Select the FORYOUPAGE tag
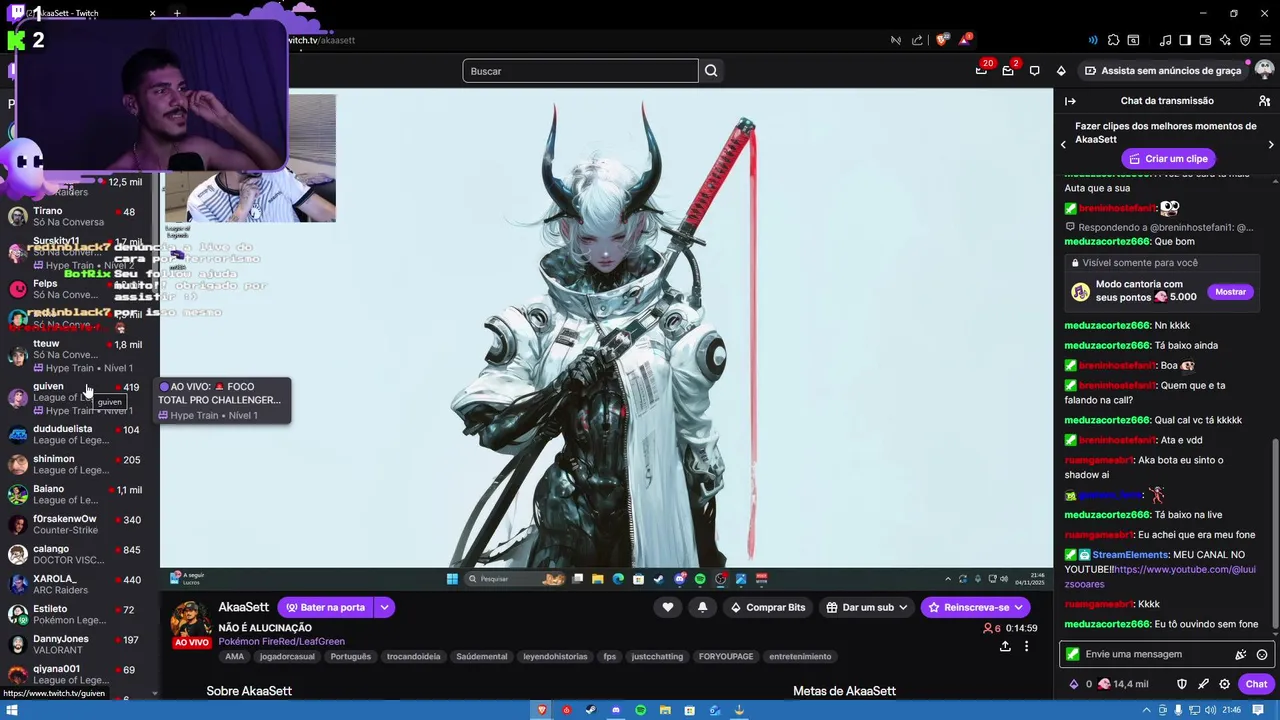1280x720 pixels. click(x=726, y=657)
